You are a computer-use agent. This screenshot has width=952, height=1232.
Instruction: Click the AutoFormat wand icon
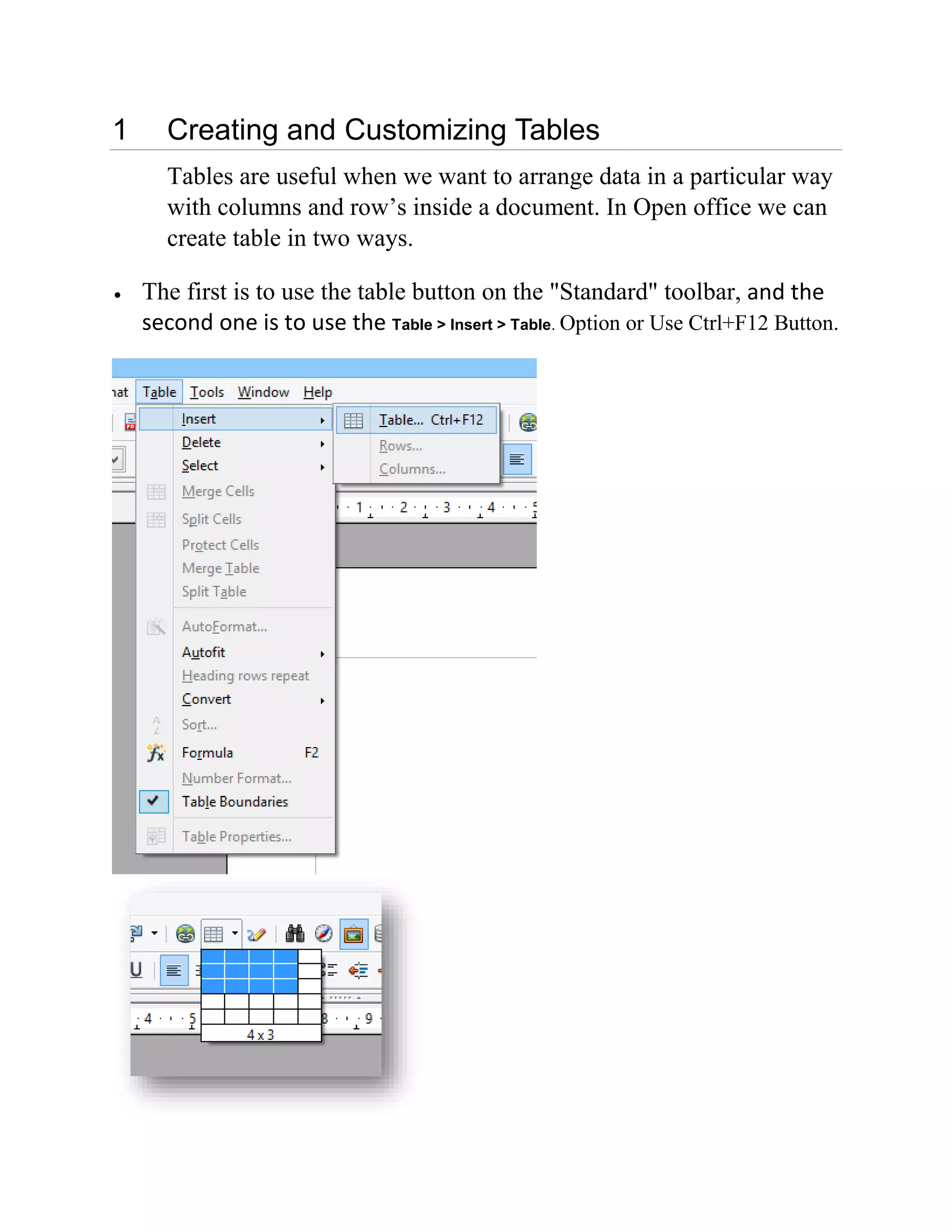click(156, 627)
